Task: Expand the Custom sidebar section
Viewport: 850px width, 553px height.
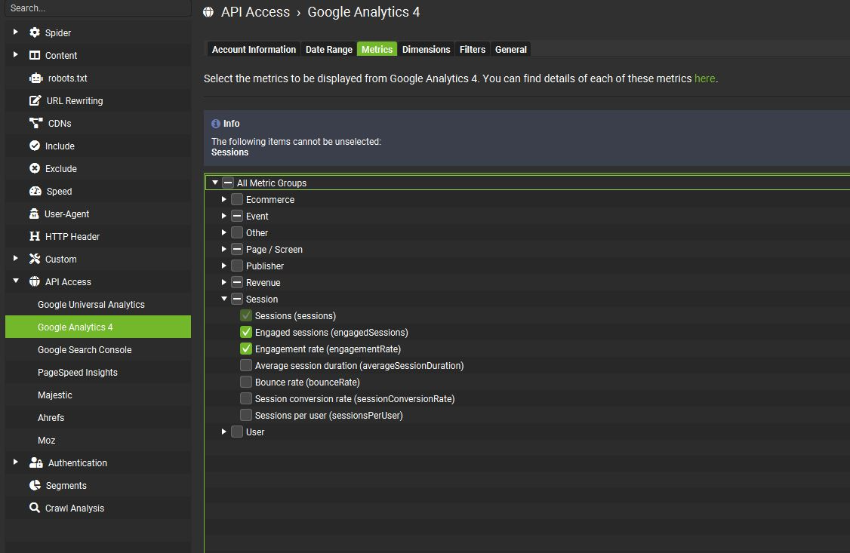Action: [16, 259]
